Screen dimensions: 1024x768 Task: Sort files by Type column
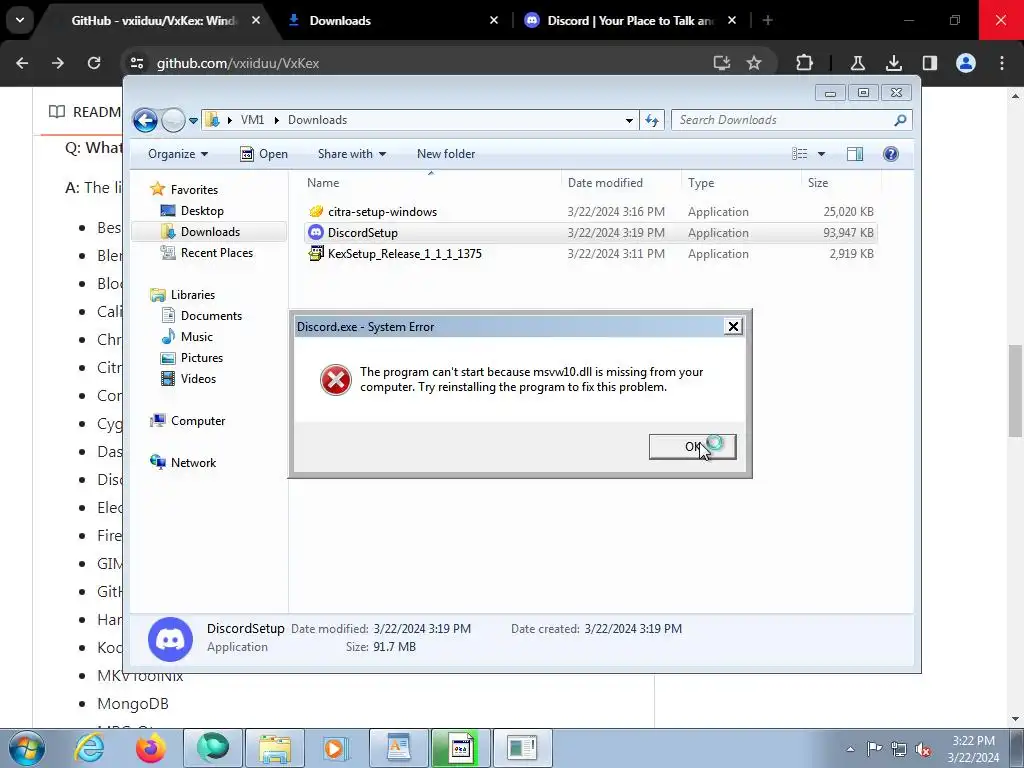pos(741,183)
